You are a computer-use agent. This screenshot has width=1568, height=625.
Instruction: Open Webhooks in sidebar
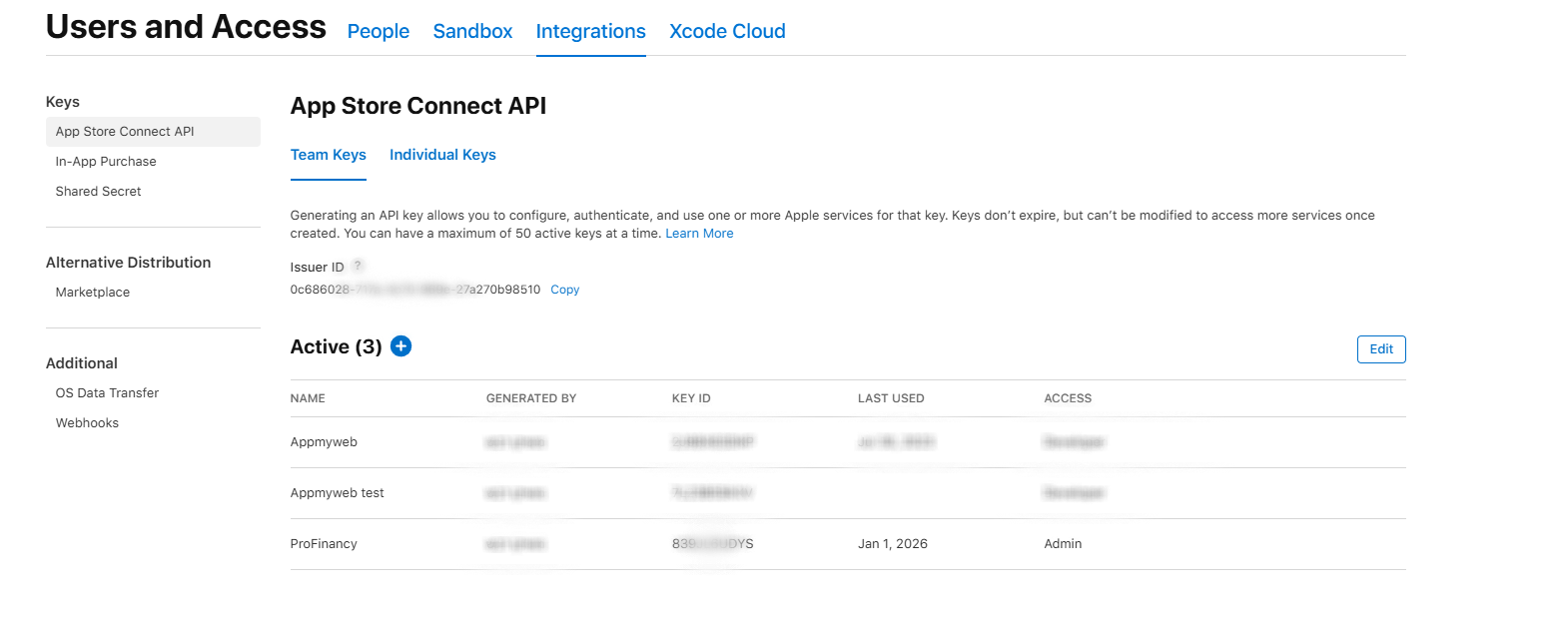tap(87, 423)
